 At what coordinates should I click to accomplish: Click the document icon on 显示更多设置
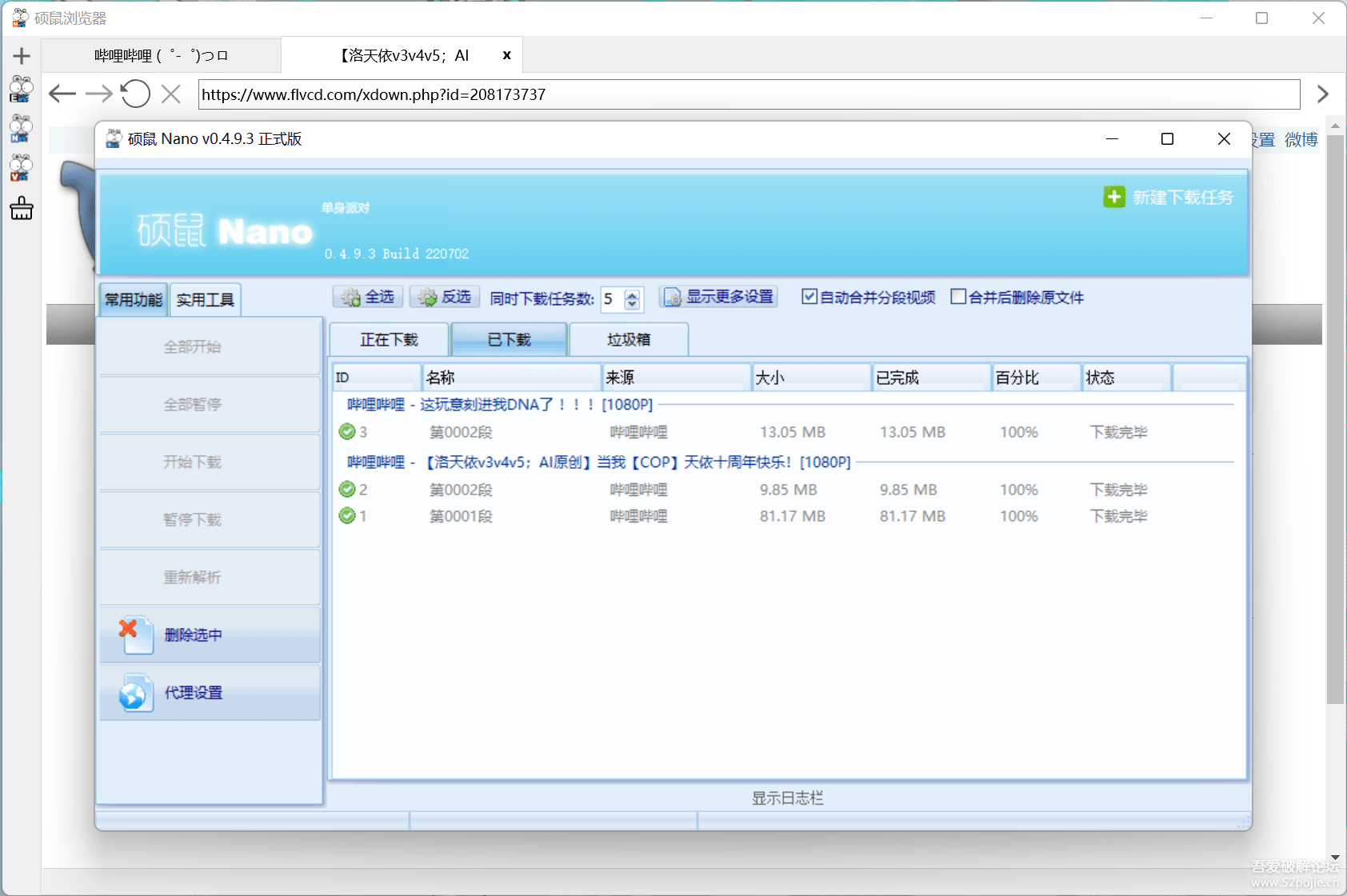[673, 298]
